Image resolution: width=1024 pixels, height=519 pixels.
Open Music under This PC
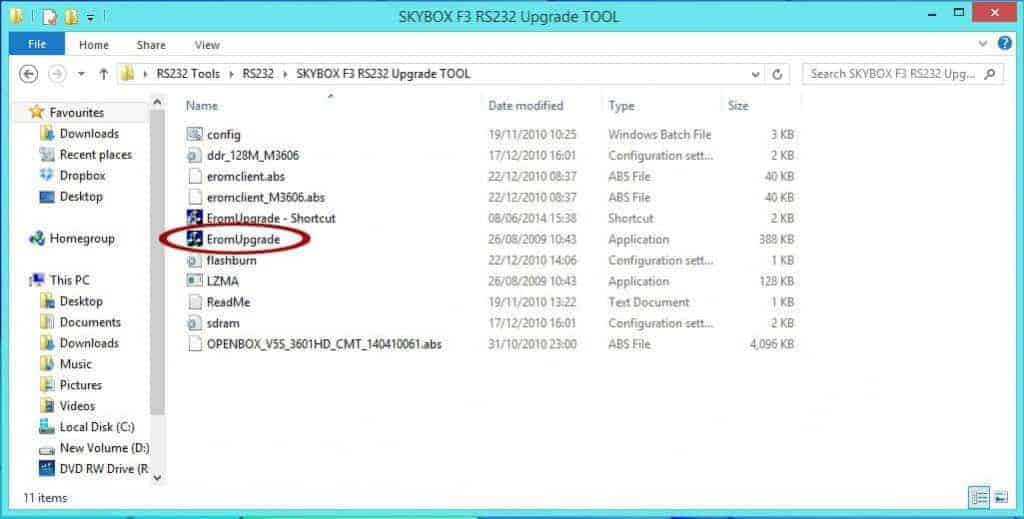[76, 364]
